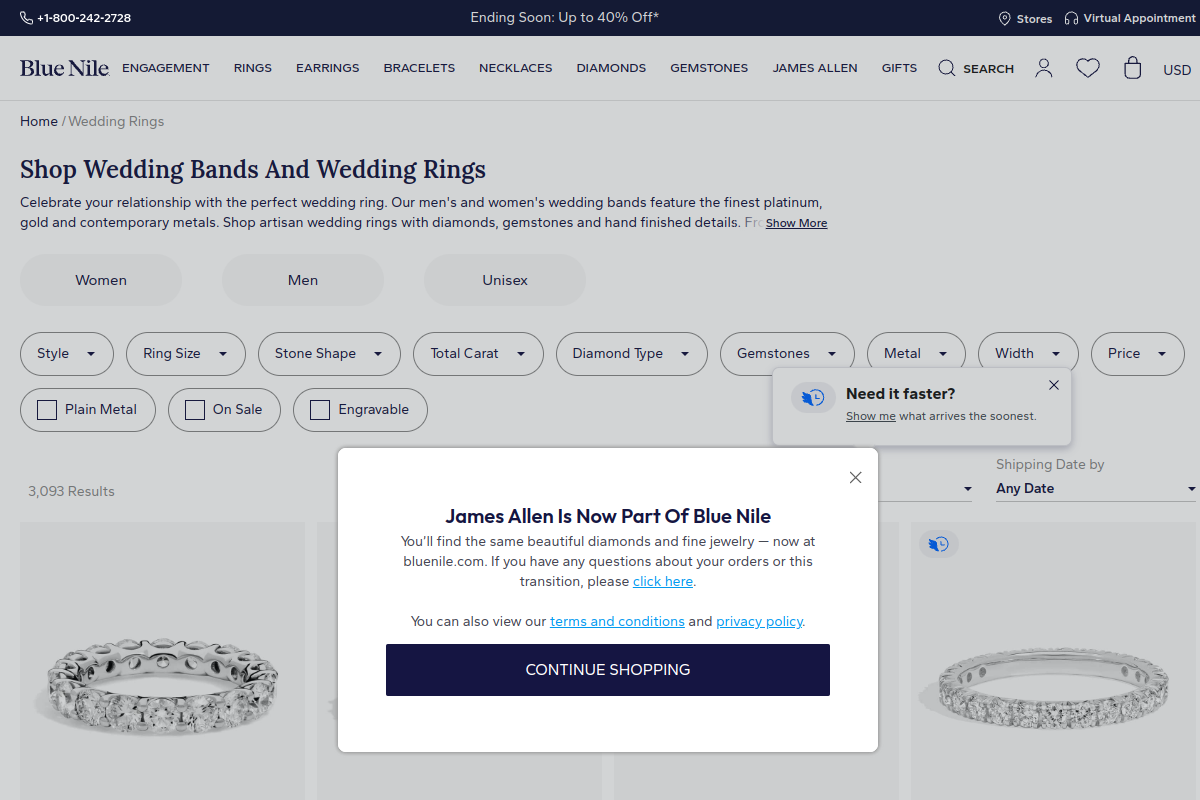Dismiss the Need it faster tooltip
1200x800 pixels.
pyautogui.click(x=1054, y=385)
